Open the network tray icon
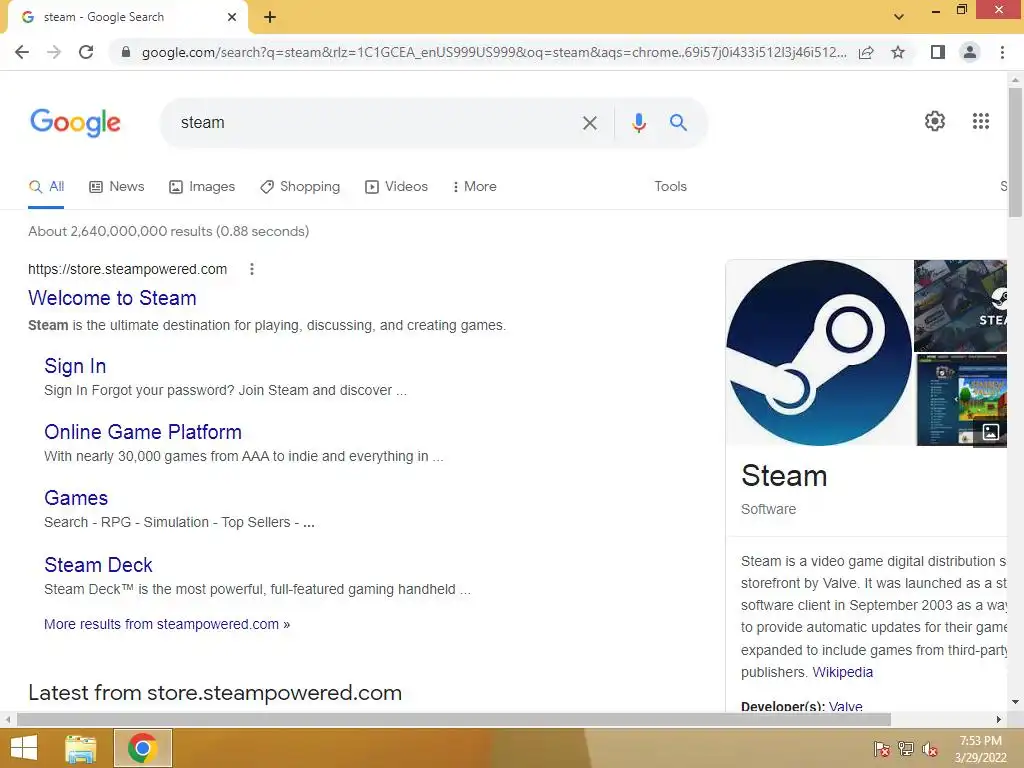Viewport: 1024px width, 768px height. pyautogui.click(x=905, y=749)
